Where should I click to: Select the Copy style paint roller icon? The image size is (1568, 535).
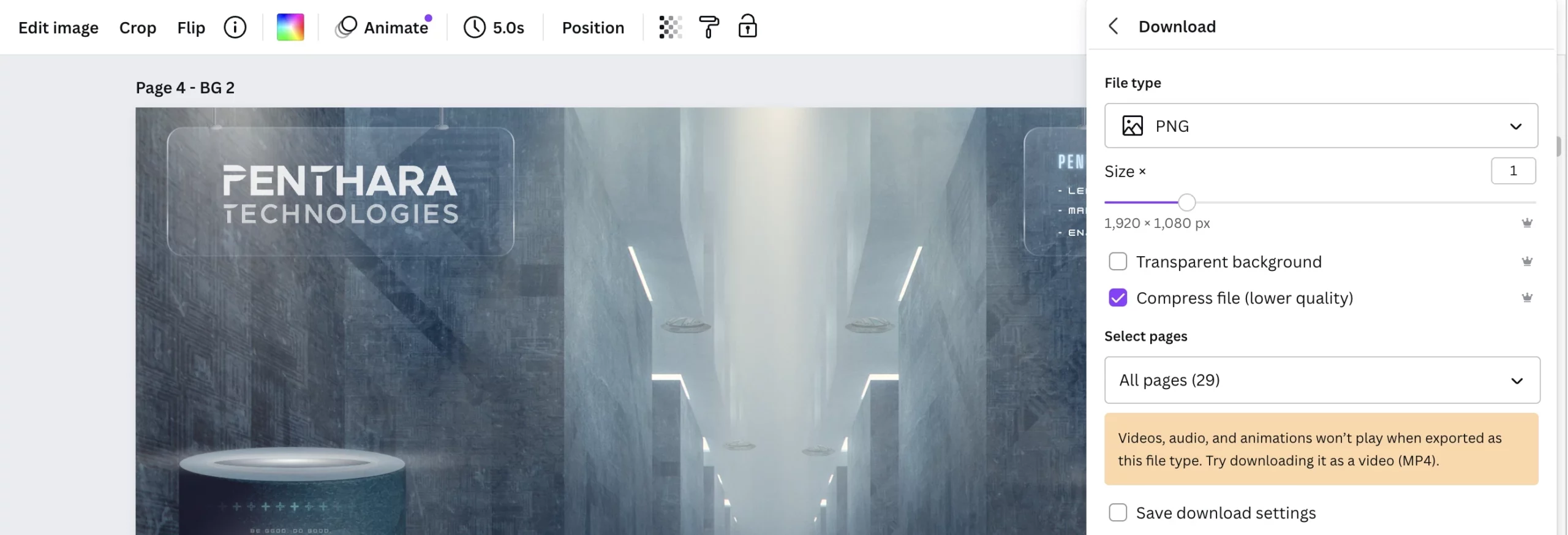point(709,28)
